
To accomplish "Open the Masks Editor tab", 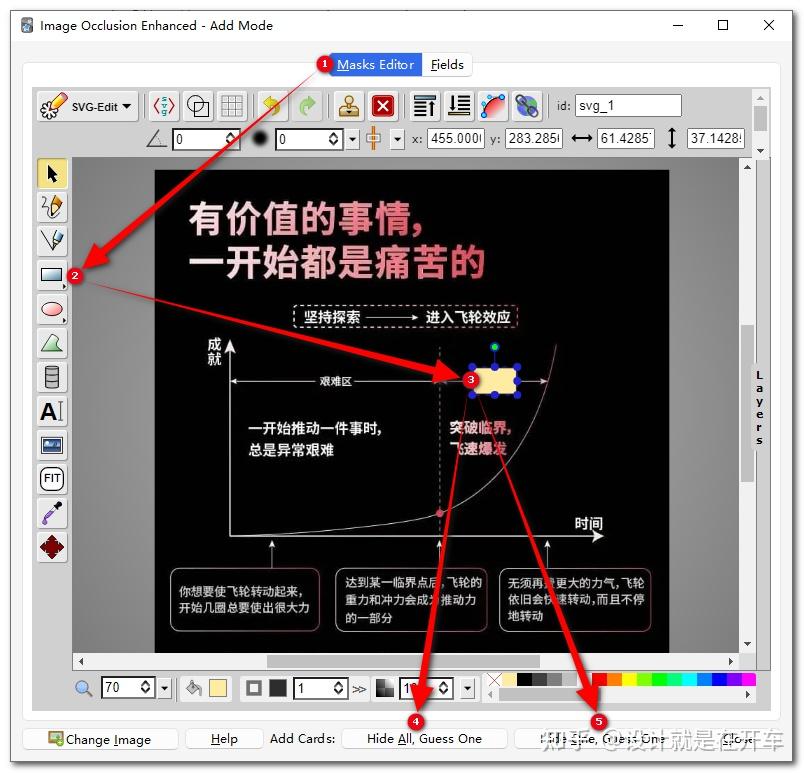I will (377, 64).
